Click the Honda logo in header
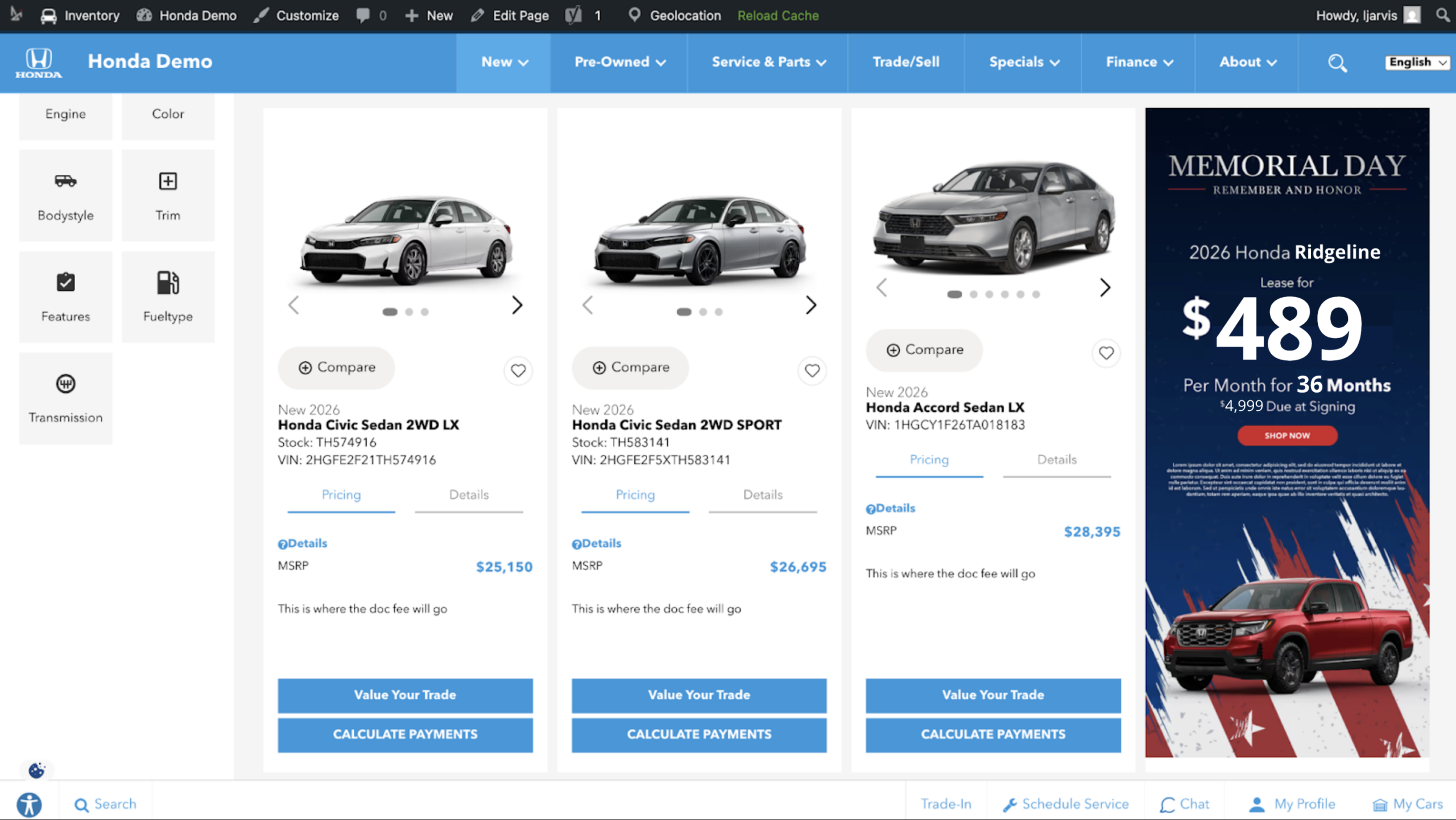Screen dimensions: 1456x820 pyautogui.click(x=39, y=63)
